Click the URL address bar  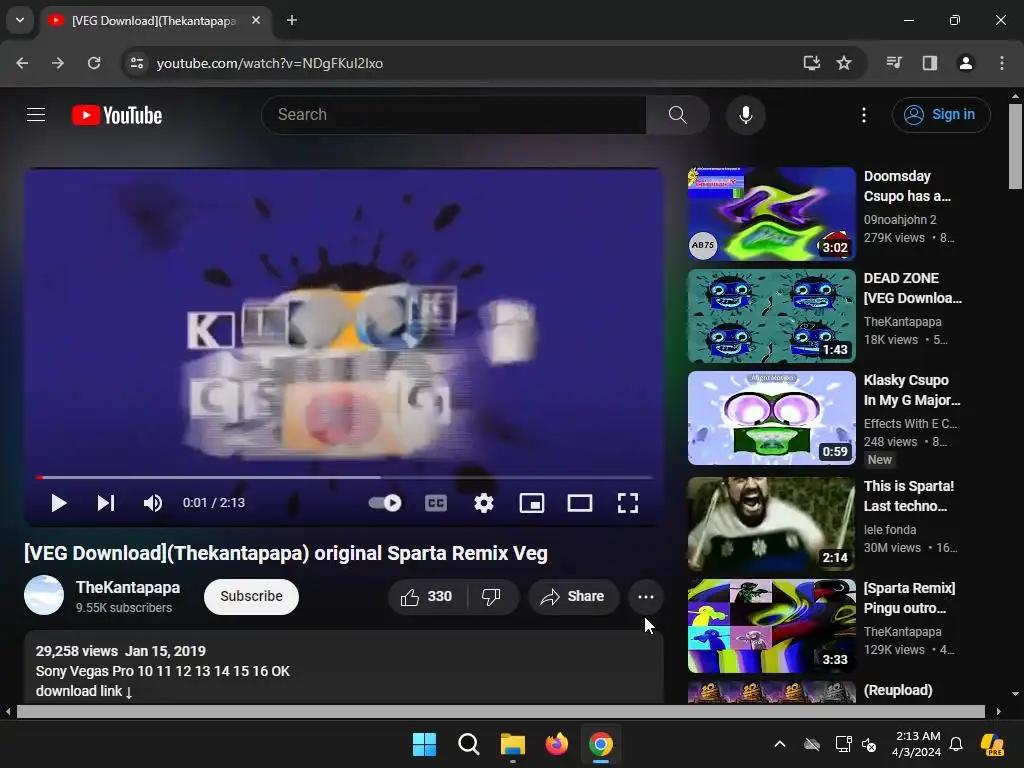[457, 63]
